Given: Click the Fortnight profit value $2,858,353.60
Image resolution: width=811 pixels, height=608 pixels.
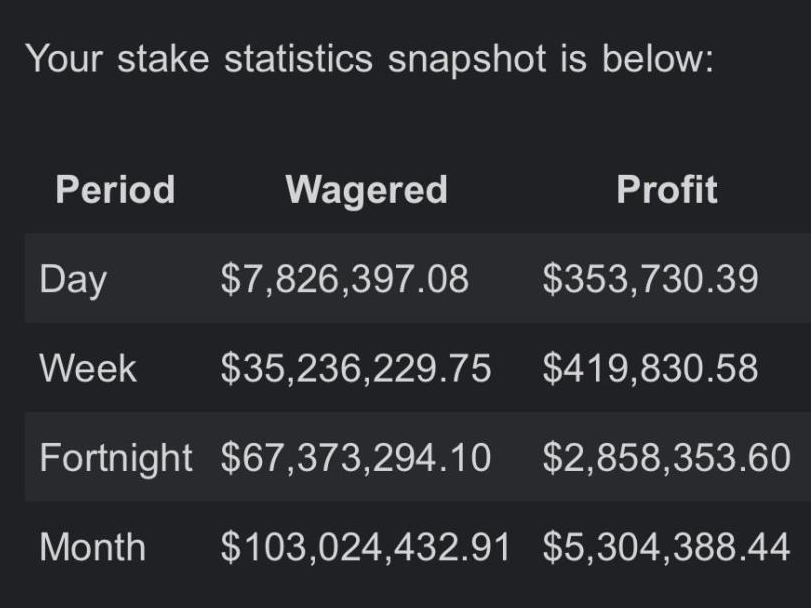Looking at the screenshot, I should (x=667, y=459).
